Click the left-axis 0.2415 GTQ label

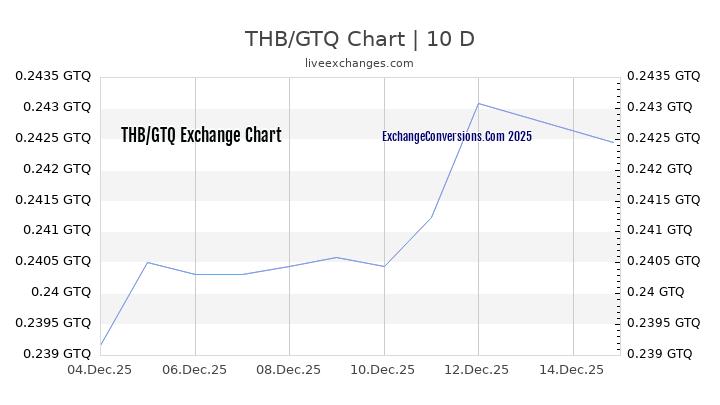pos(52,199)
